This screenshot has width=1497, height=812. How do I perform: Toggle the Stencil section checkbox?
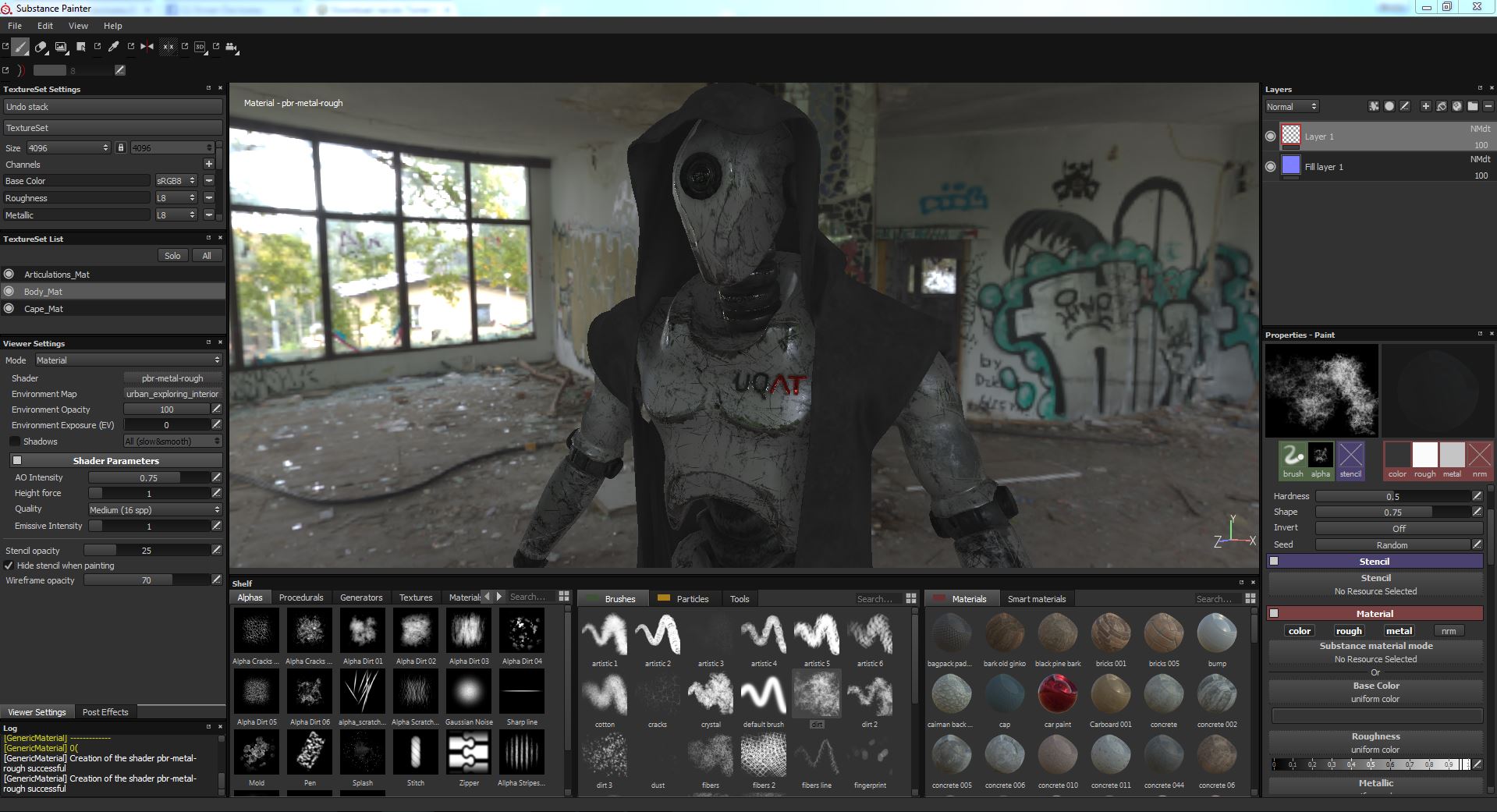coord(1274,561)
